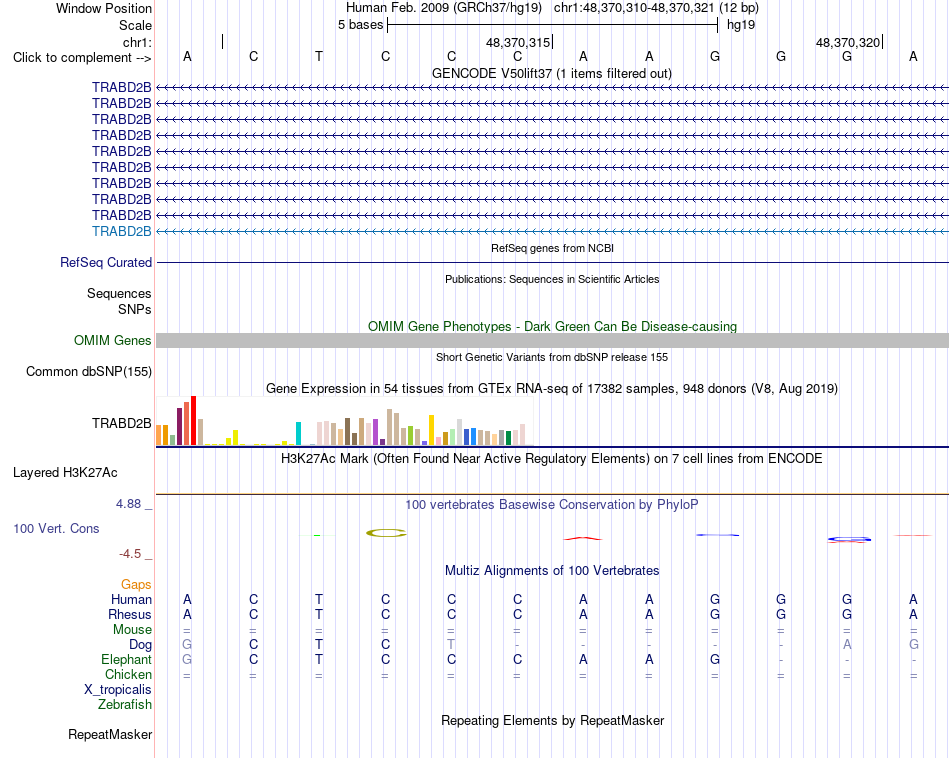Click the Dog alignment row label

(140, 645)
